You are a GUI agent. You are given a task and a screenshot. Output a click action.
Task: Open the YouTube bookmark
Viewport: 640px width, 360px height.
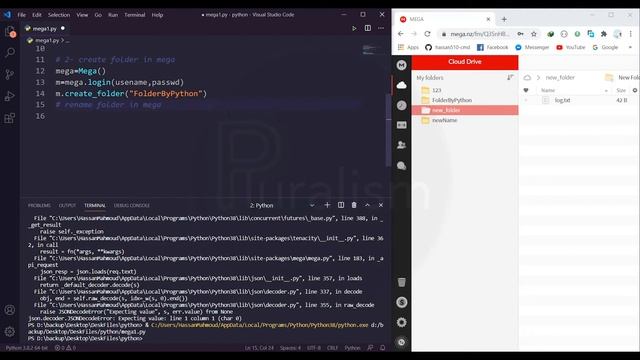571,47
